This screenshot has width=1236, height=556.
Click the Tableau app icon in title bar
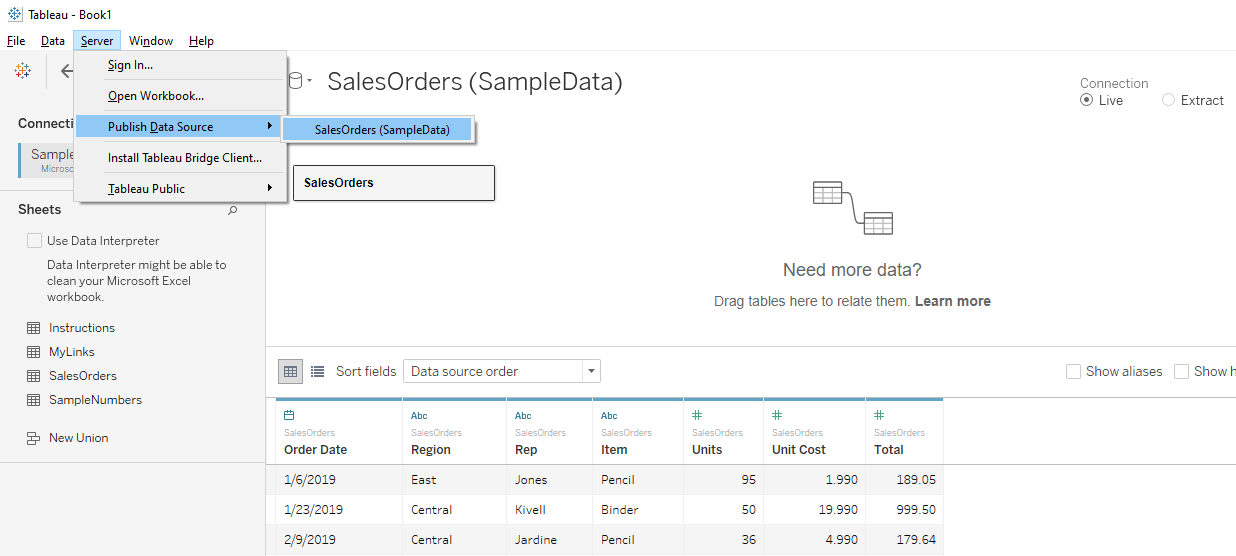14,16
